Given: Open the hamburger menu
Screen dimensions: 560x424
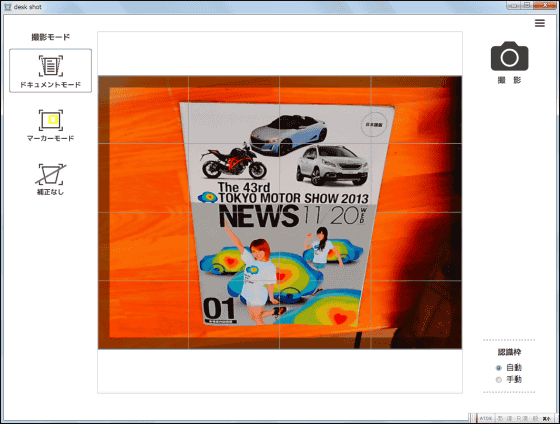Looking at the screenshot, I should point(540,23).
